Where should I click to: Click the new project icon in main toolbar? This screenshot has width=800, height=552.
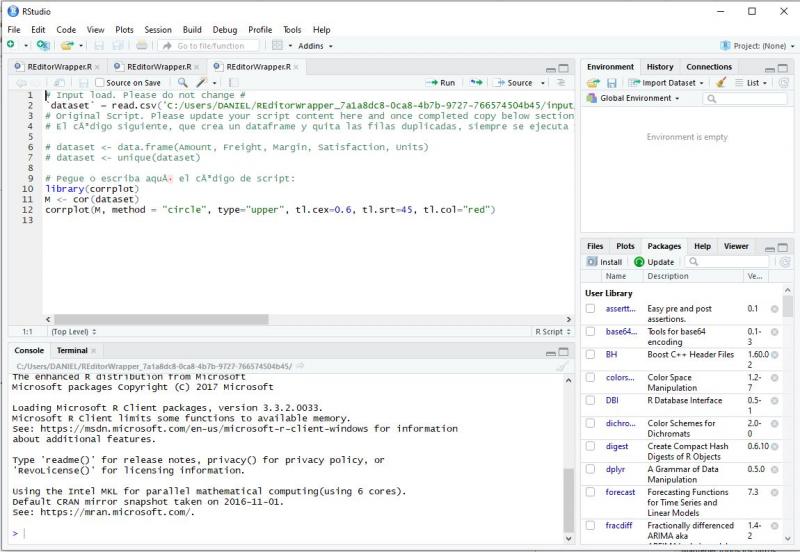click(x=43, y=45)
